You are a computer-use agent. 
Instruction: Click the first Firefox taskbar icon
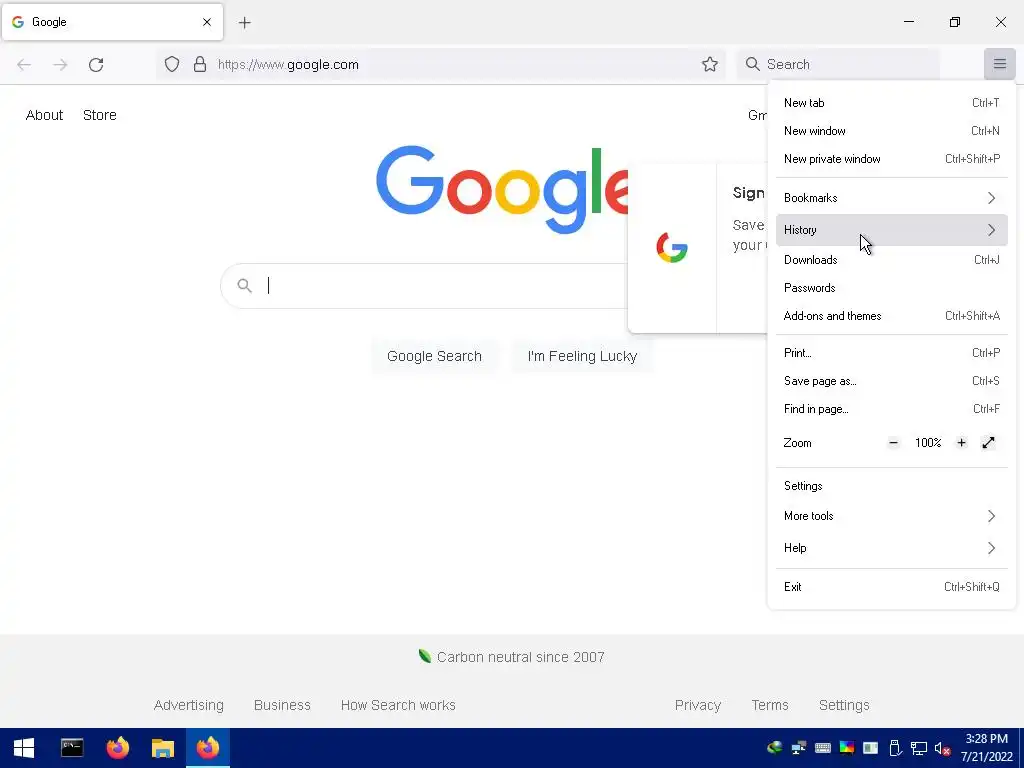coord(118,748)
